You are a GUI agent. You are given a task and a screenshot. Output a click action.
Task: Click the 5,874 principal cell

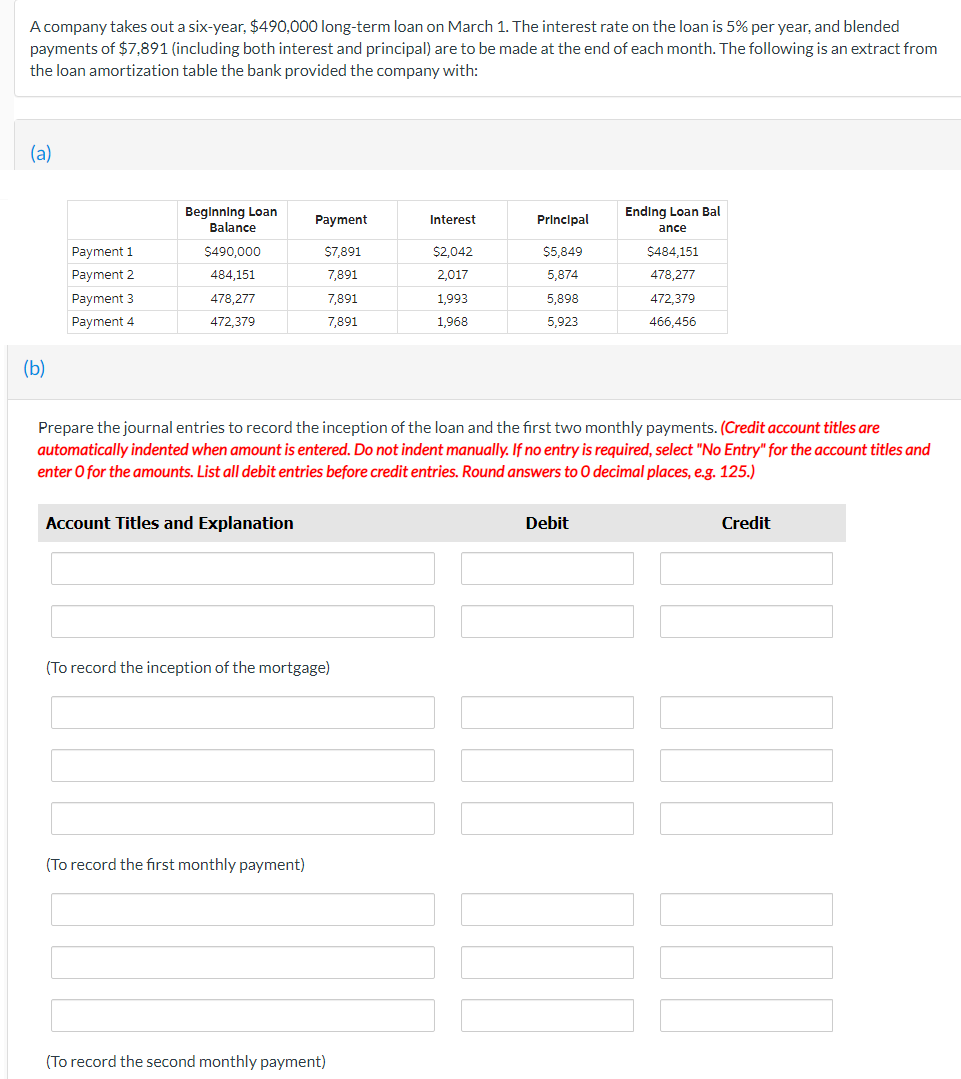click(563, 275)
